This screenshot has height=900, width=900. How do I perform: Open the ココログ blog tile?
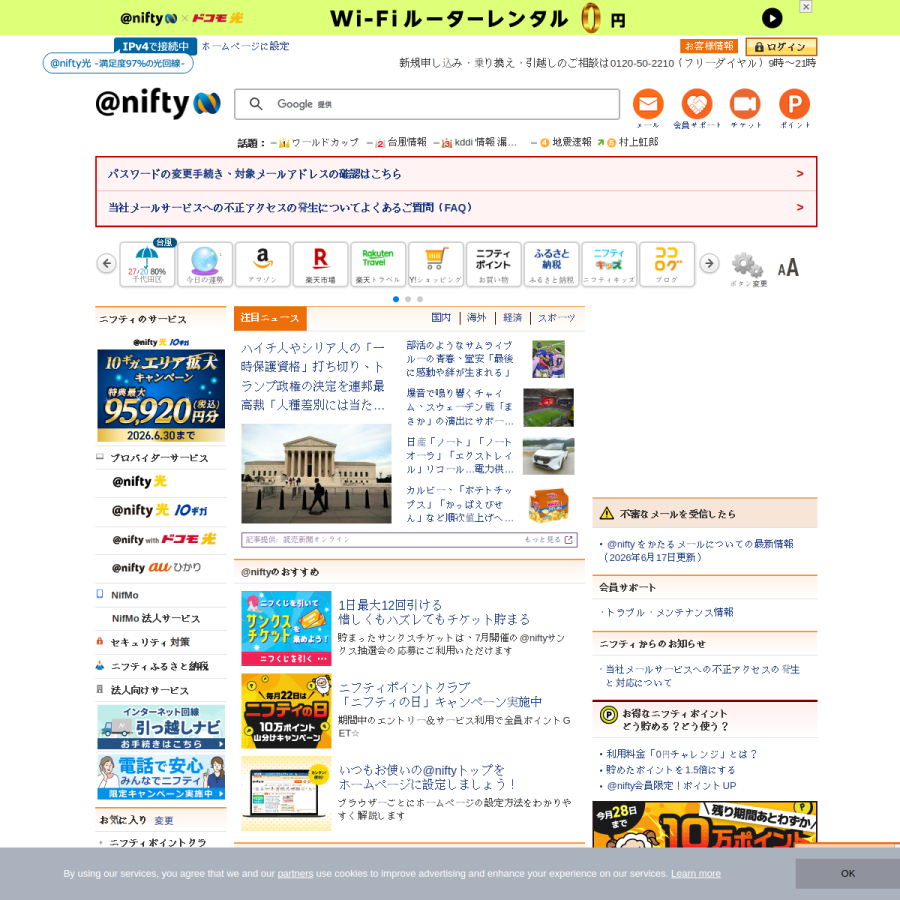pyautogui.click(x=666, y=264)
